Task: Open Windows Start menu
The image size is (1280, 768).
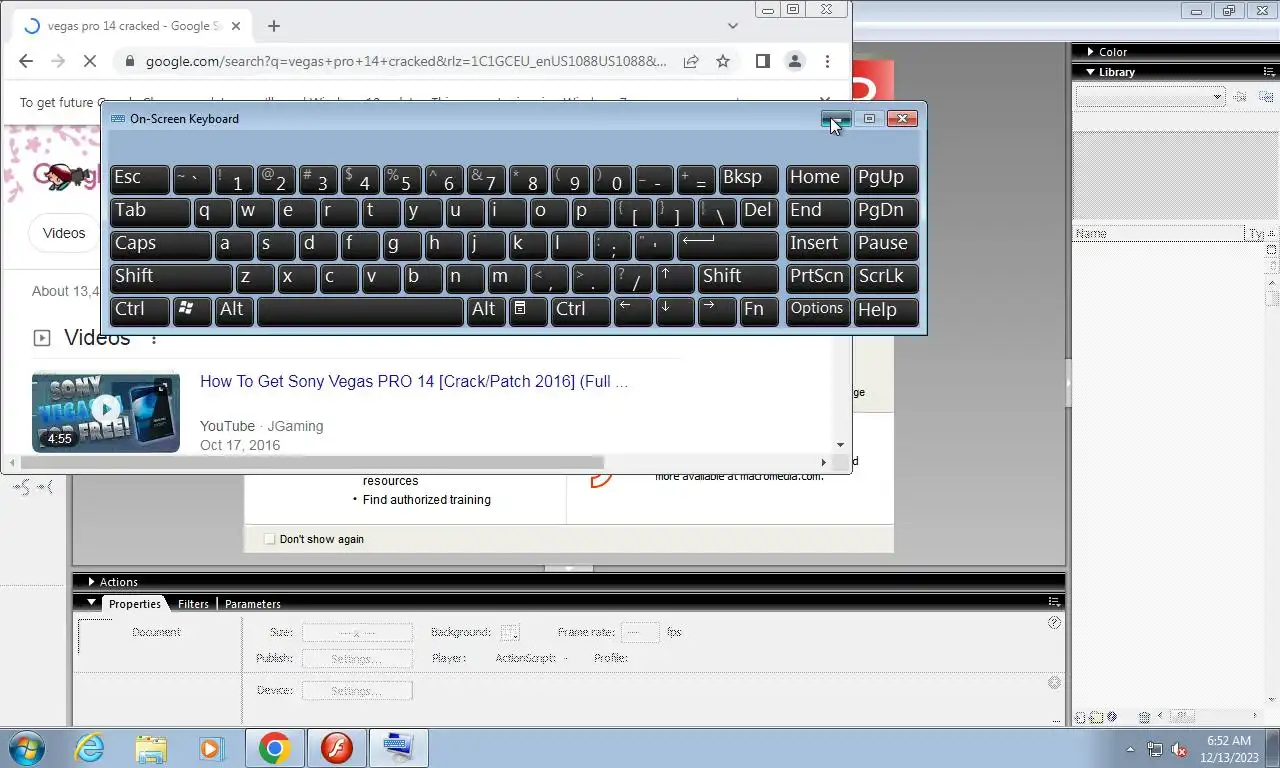Action: [x=26, y=748]
